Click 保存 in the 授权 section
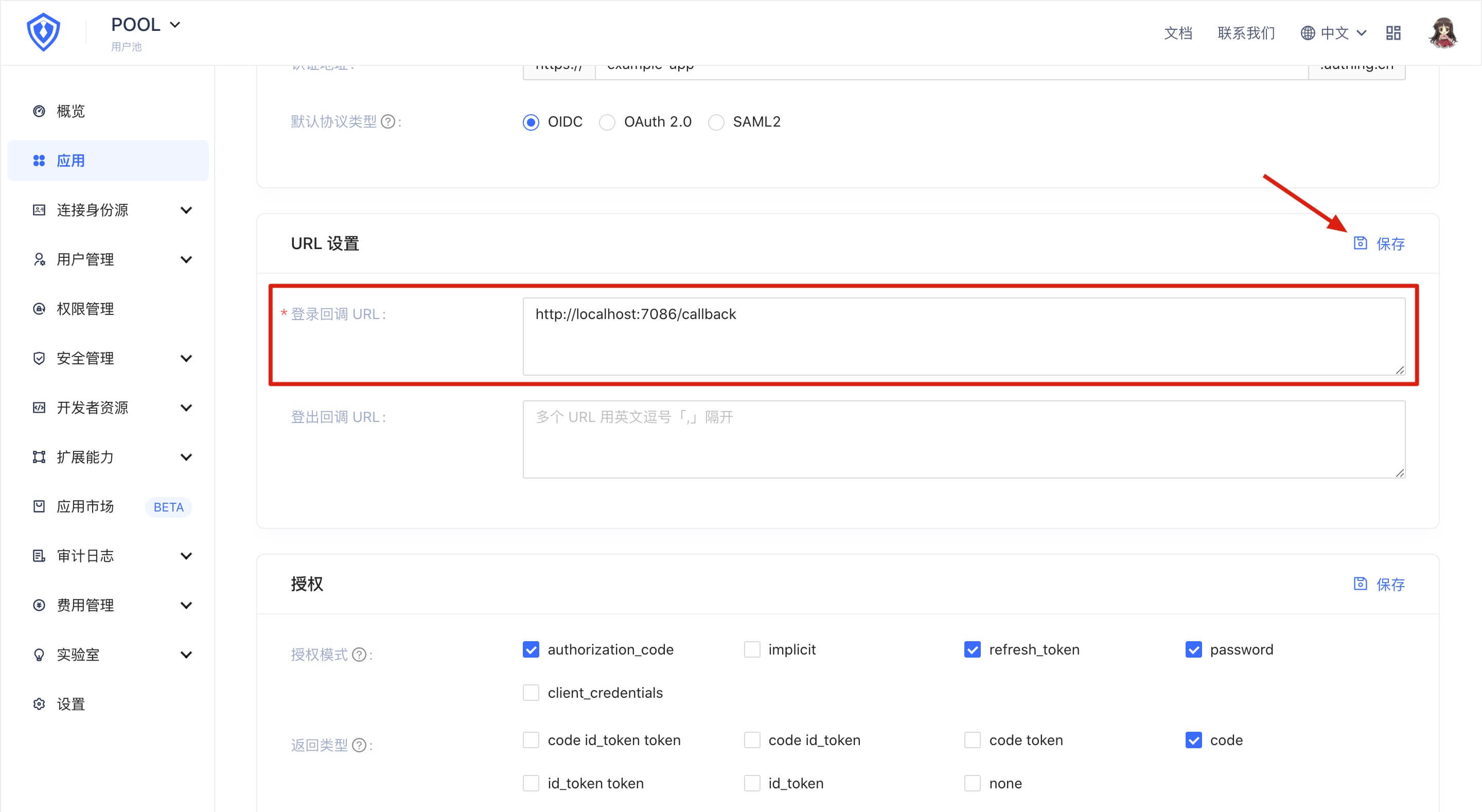The image size is (1482, 812). pos(1379,584)
